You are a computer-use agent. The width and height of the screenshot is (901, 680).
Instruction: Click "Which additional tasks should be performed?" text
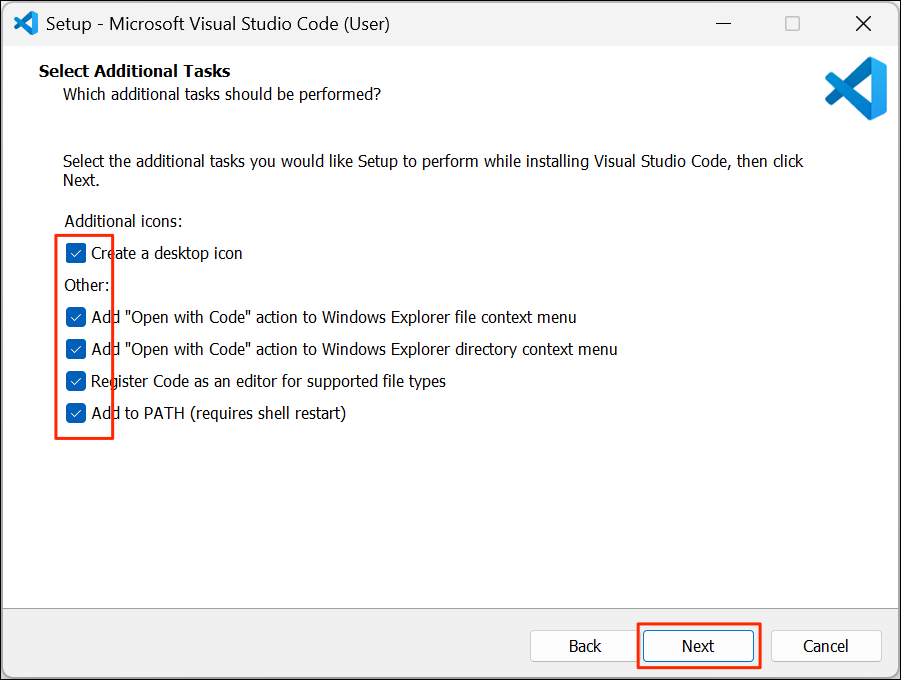[x=222, y=94]
